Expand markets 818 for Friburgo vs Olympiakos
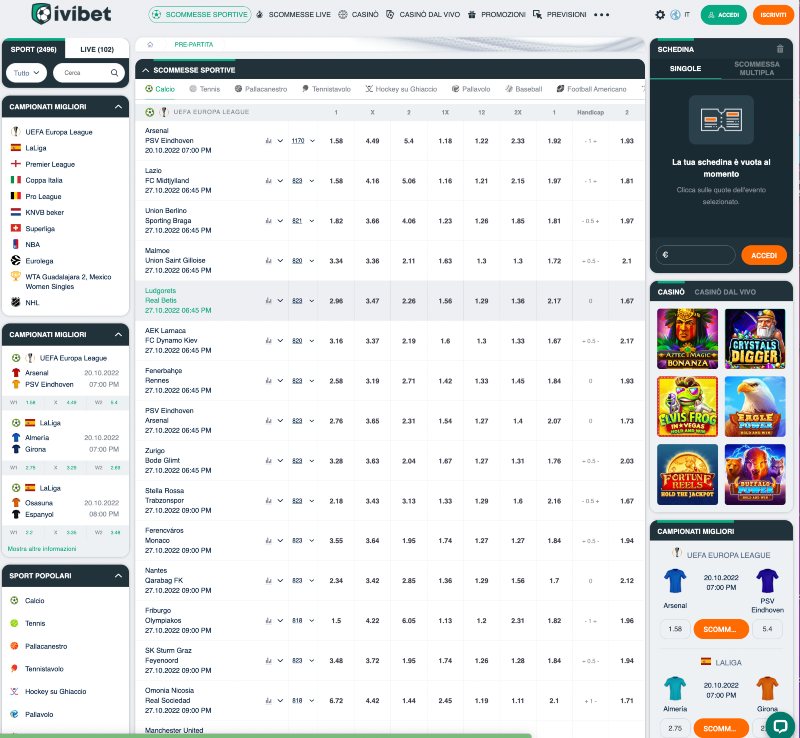 [303, 621]
